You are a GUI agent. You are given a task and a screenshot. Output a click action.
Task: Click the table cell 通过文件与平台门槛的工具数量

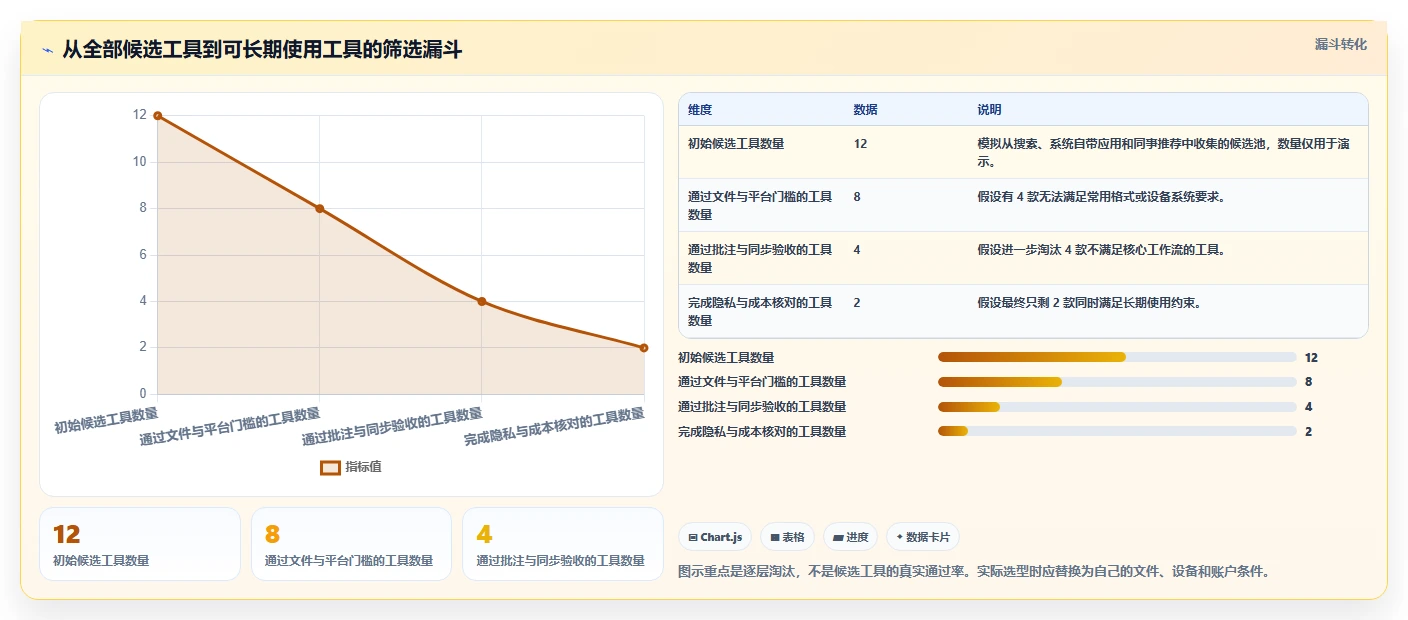coord(760,205)
